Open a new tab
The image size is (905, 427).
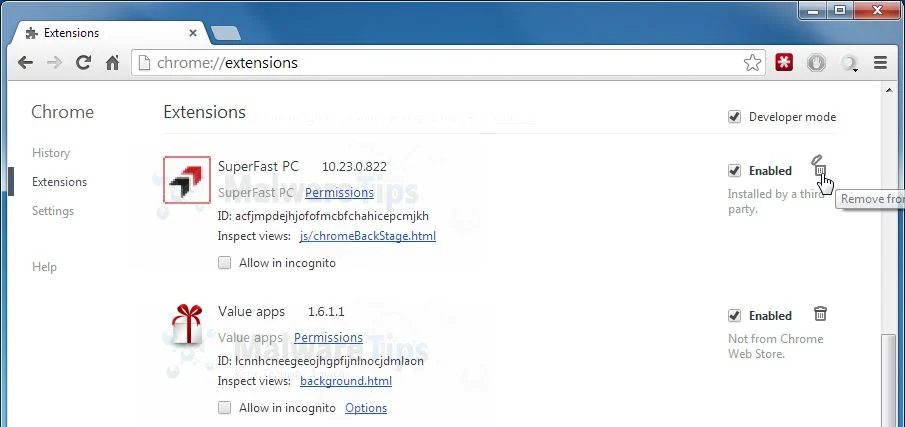coord(226,33)
